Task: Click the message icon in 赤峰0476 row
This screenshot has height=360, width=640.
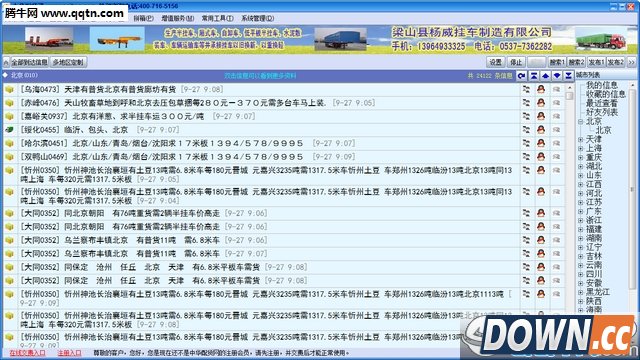Action: (556, 103)
